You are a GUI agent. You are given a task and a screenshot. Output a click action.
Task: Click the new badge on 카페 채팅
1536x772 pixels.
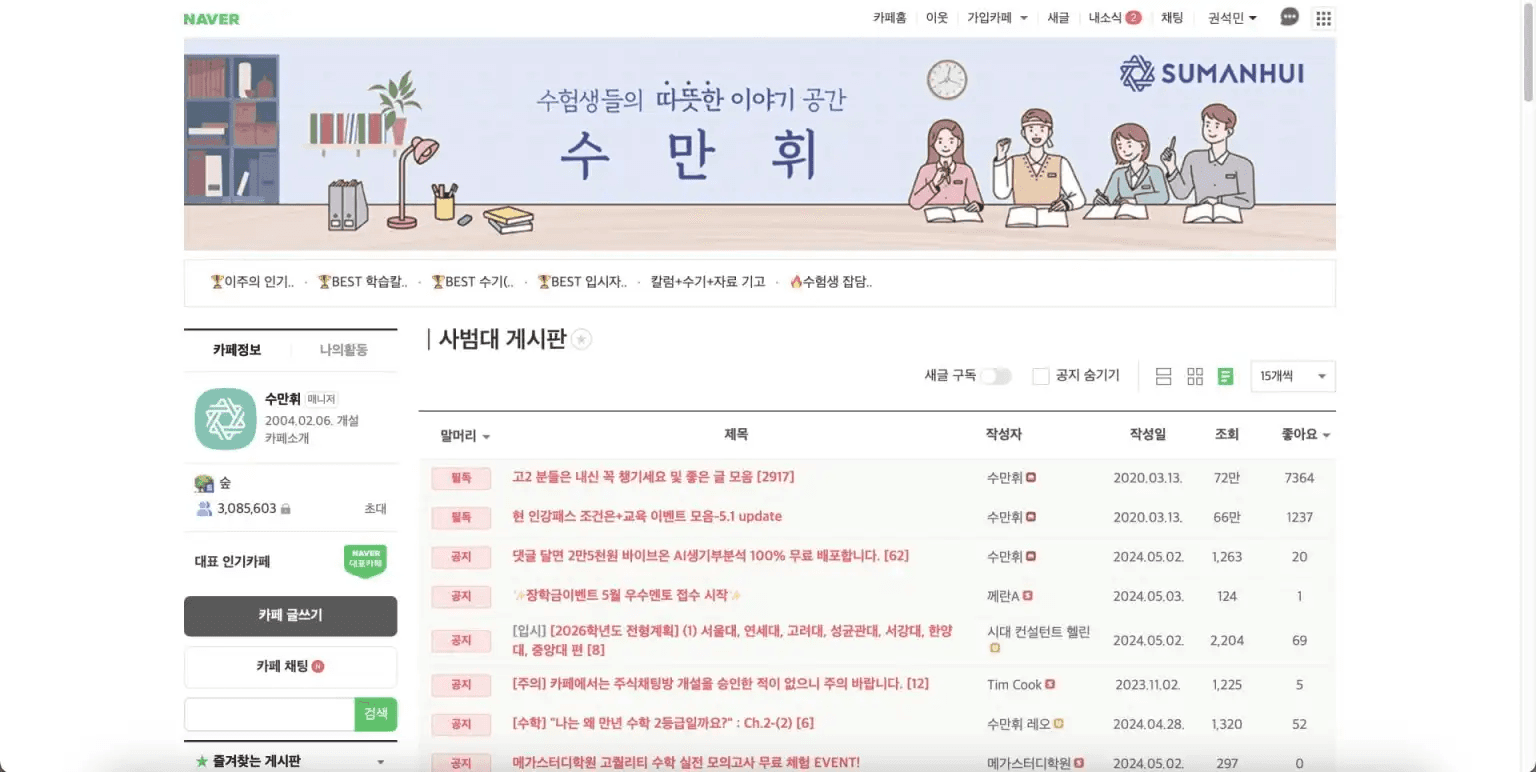point(318,667)
